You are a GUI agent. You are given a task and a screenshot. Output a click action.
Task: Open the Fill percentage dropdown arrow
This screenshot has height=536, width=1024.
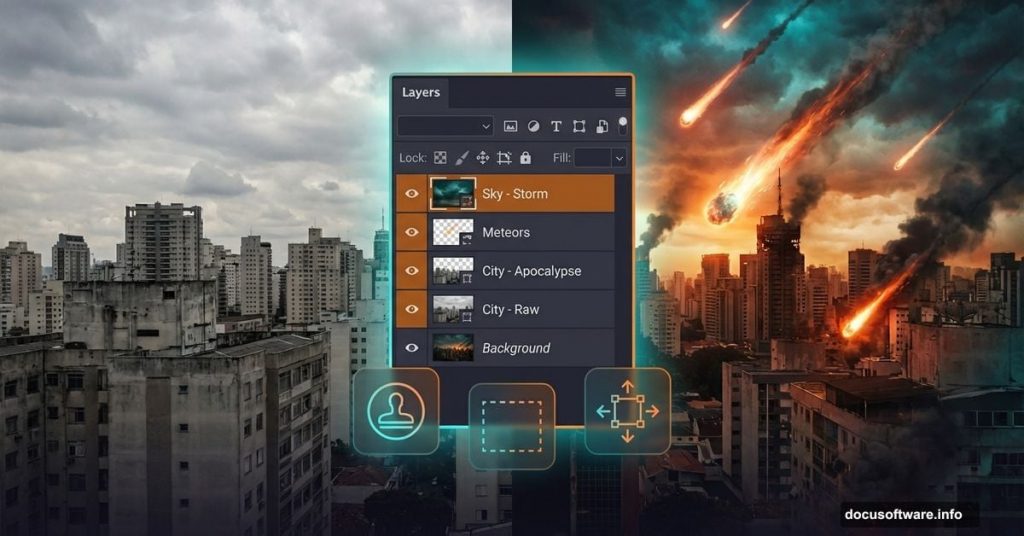pyautogui.click(x=619, y=157)
